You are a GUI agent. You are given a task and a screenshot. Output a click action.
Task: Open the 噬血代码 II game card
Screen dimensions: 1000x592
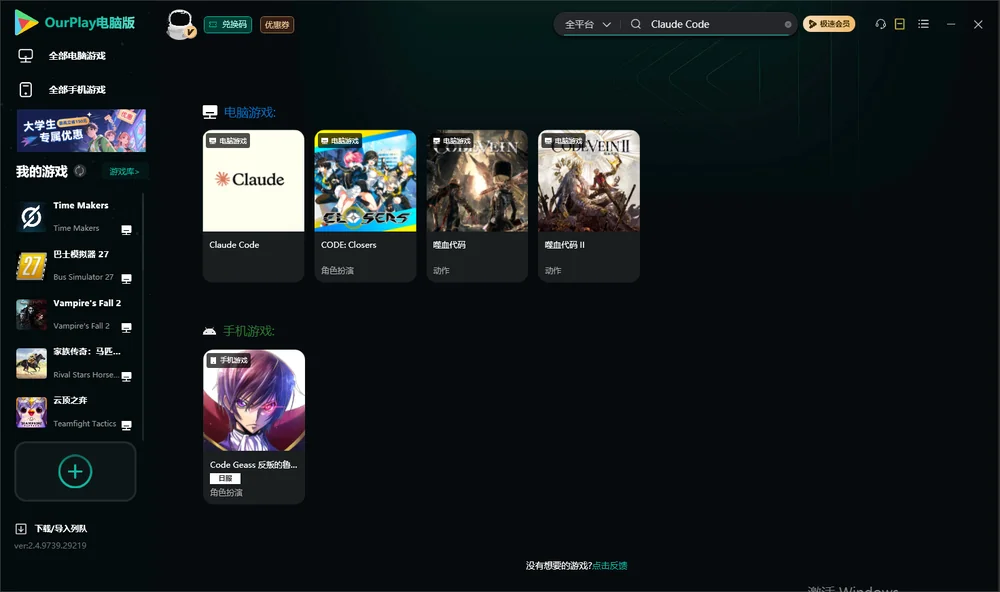[589, 206]
